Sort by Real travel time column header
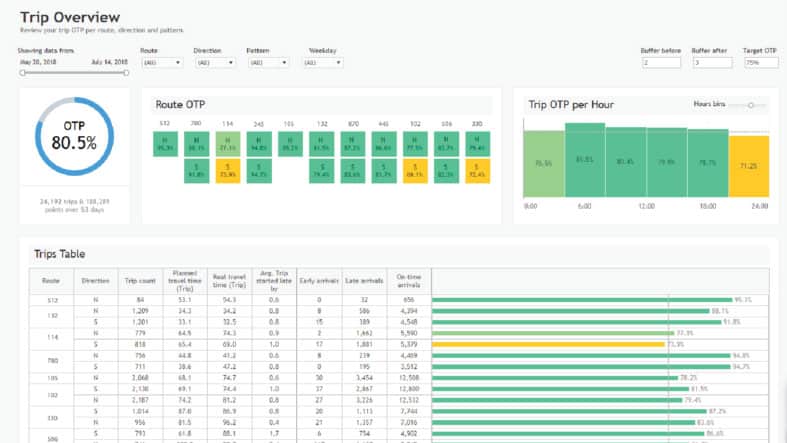787x443 pixels. [x=229, y=281]
